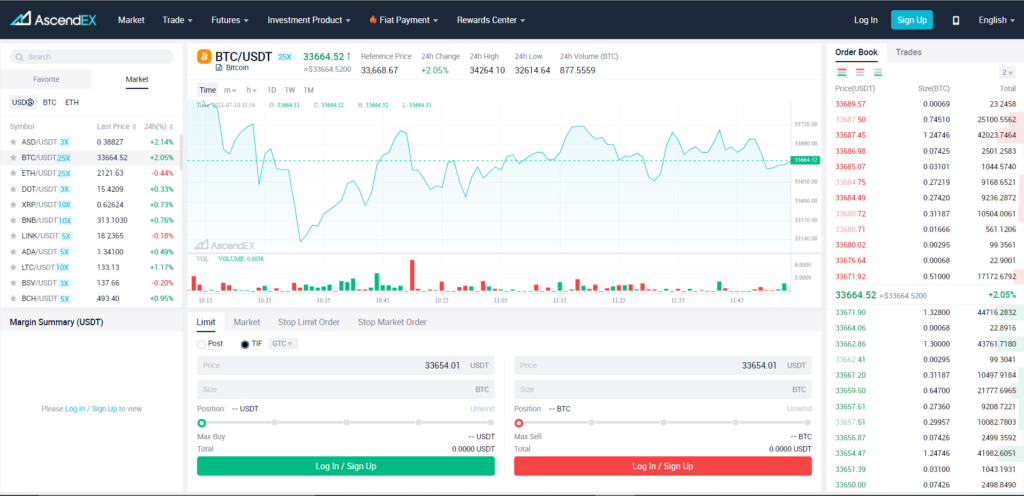The height and width of the screenshot is (496, 1024).
Task: Click the search magnifier icon
Action: (x=20, y=57)
